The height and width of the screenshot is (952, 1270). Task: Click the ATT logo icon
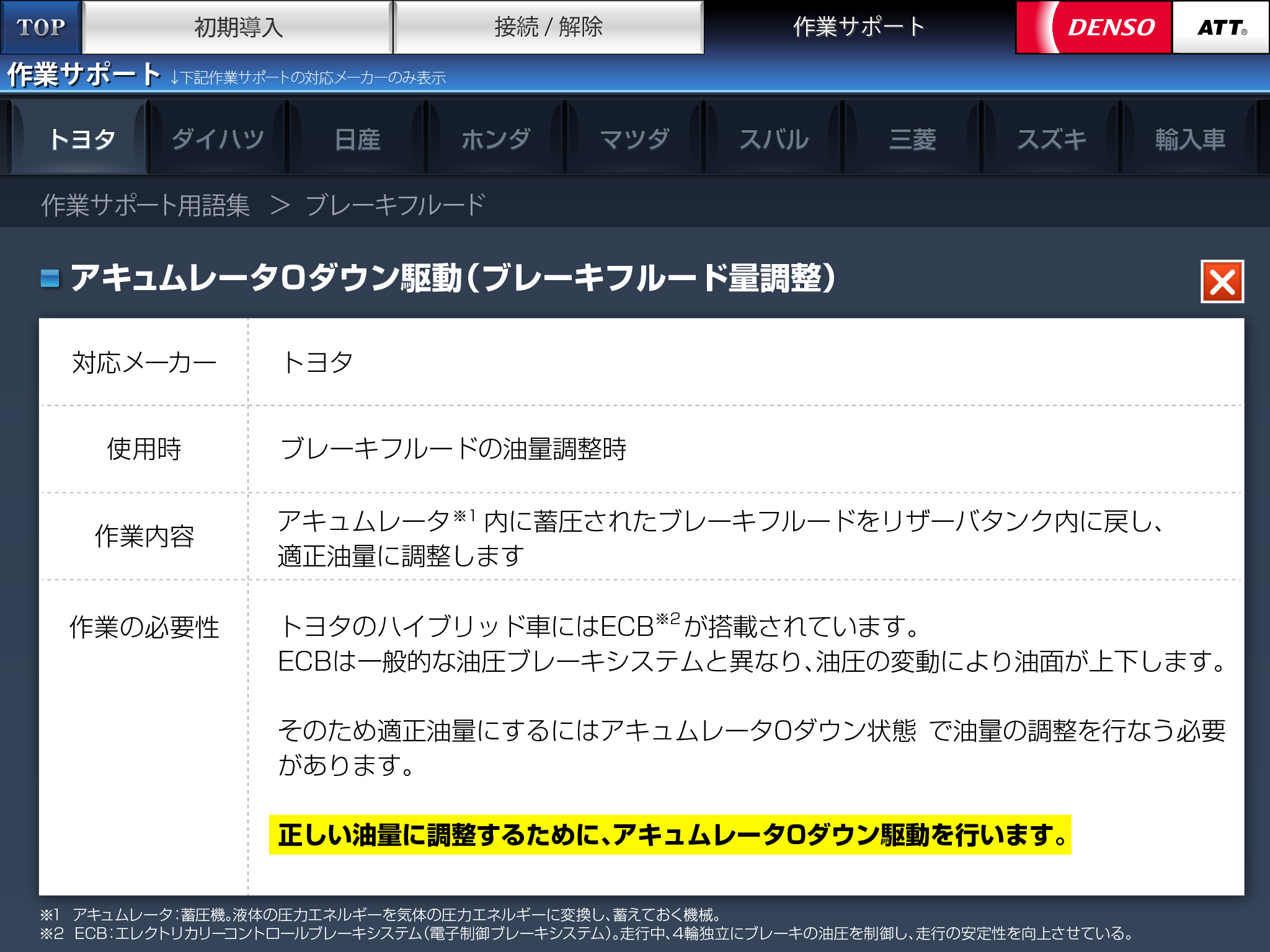[x=1220, y=27]
